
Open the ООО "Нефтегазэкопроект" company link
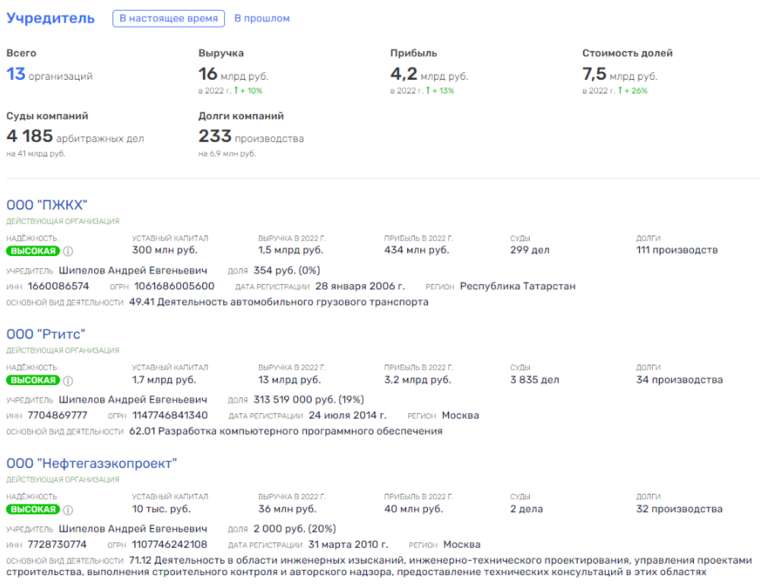click(91, 463)
